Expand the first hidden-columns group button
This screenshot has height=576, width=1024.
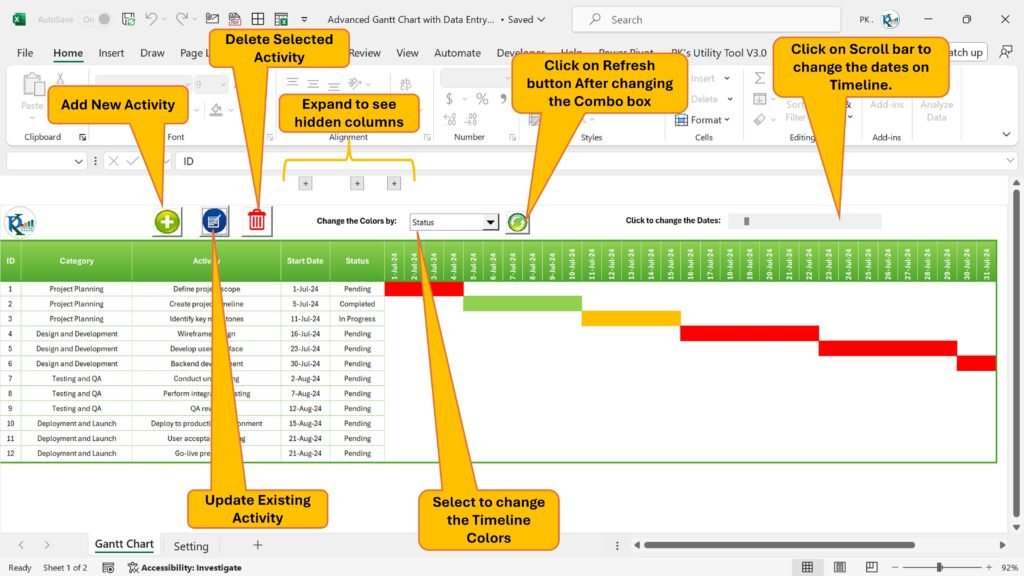(x=303, y=183)
